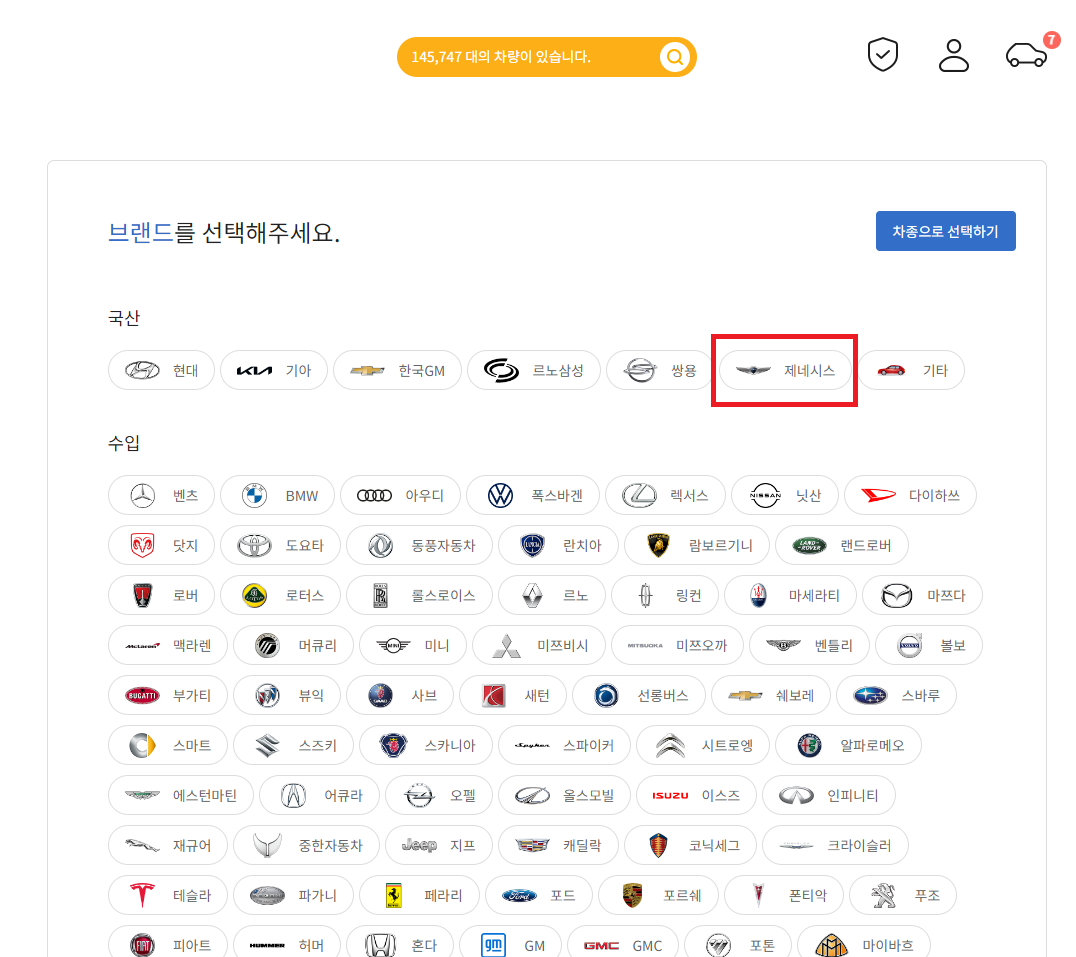The image size is (1076, 957).
Task: Click the green Land Rover logo
Action: [x=809, y=545]
